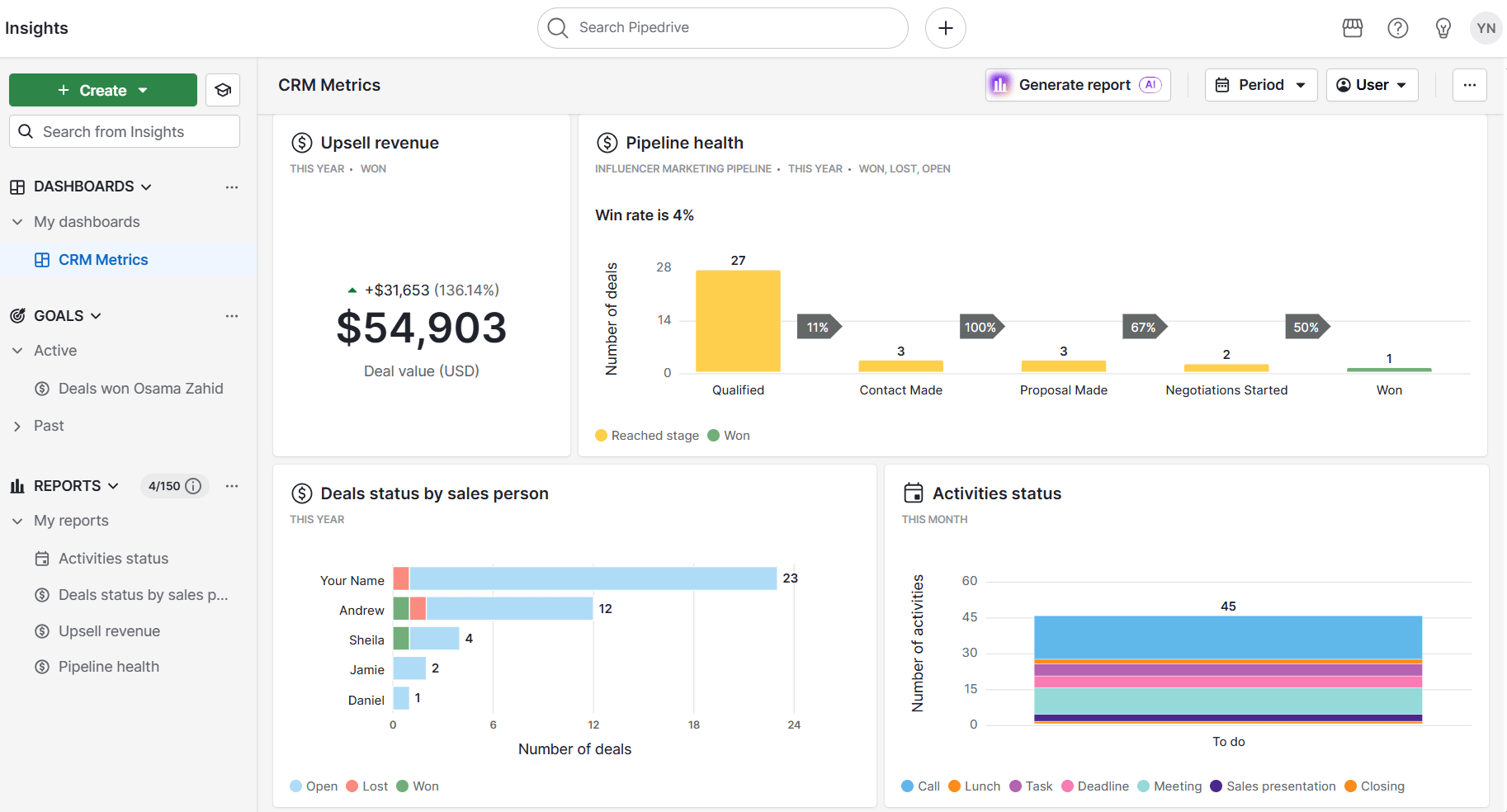Screen dimensions: 1507x812
Task: Click inside the Search Pipedrive field
Action: point(722,27)
